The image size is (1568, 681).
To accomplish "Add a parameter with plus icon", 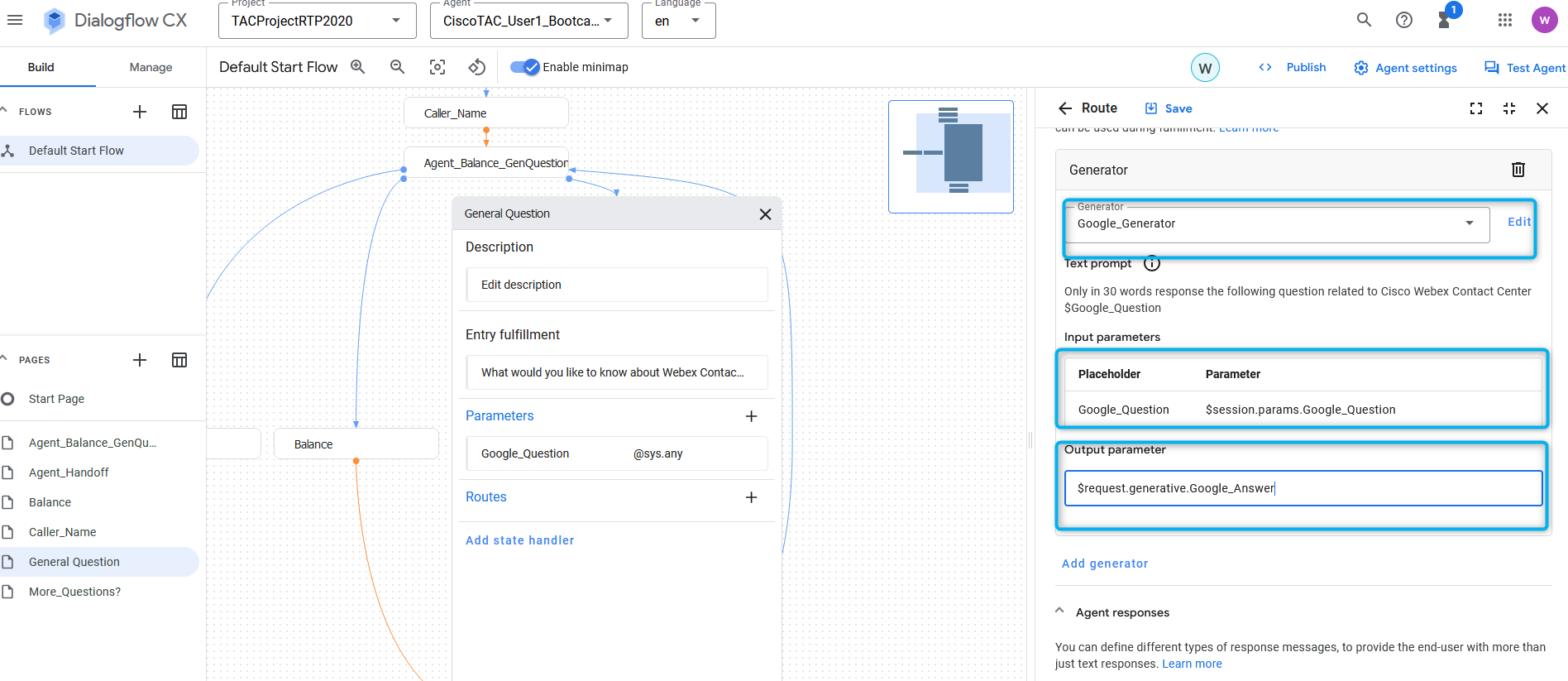I will click(751, 416).
